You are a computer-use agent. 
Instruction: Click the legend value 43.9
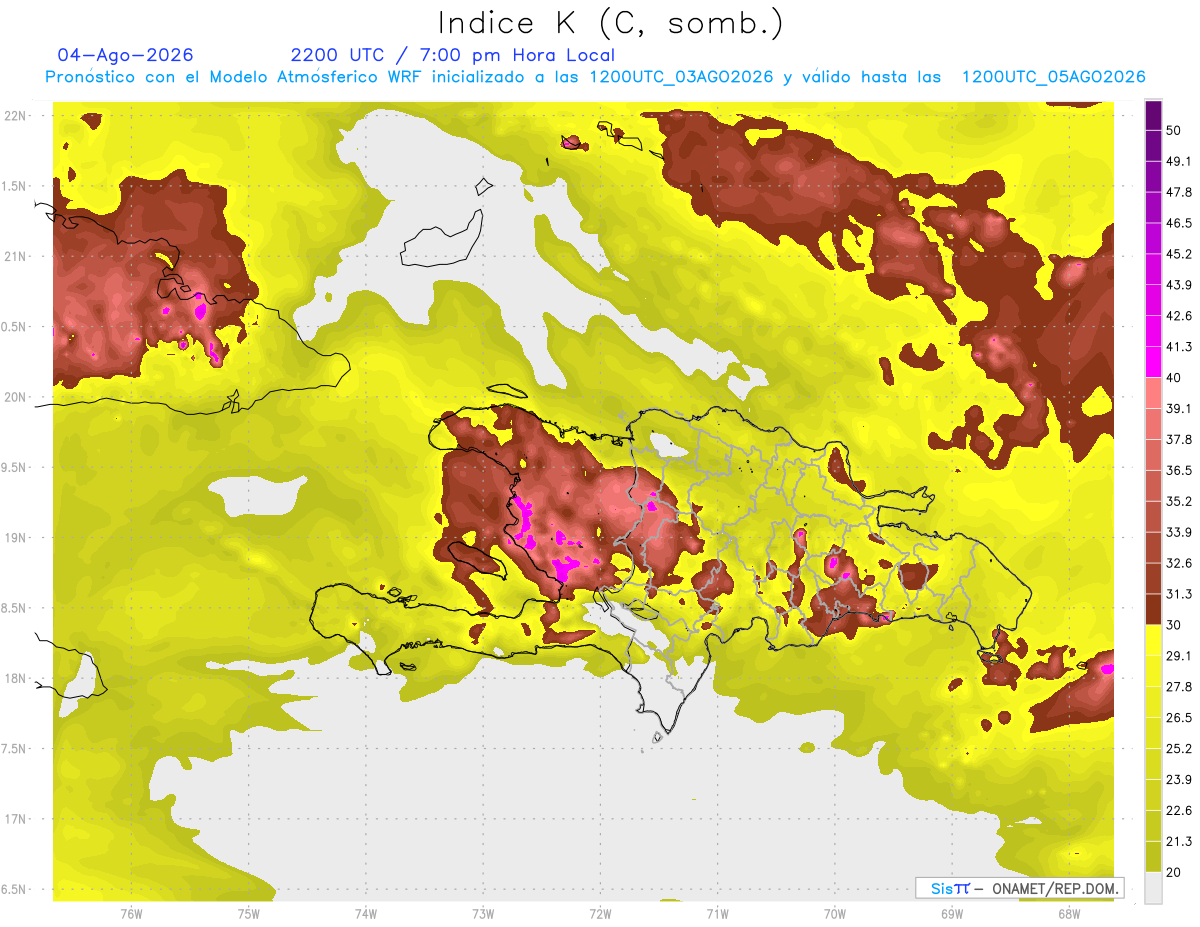tap(1179, 285)
